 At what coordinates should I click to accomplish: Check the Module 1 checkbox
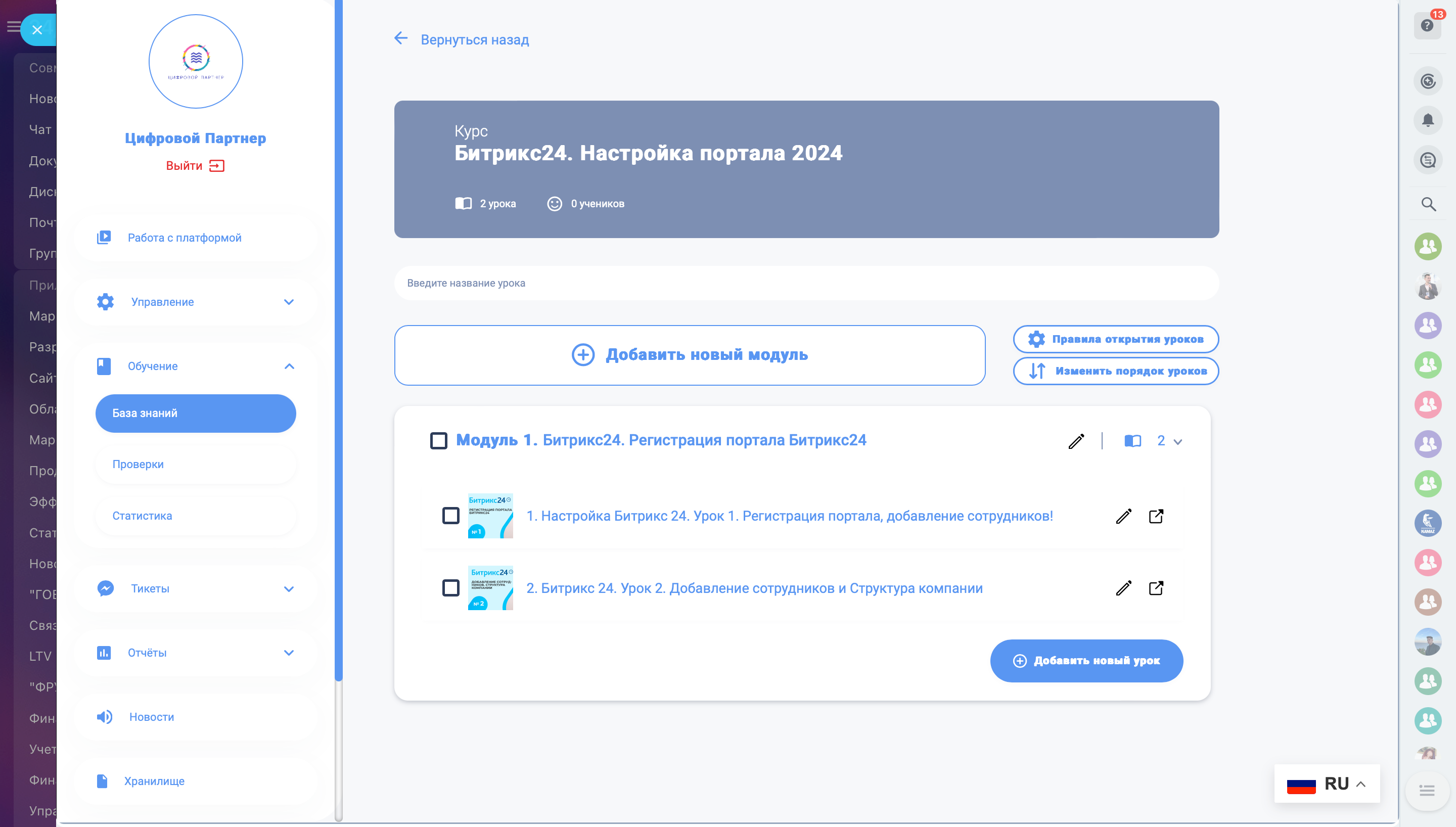point(438,441)
